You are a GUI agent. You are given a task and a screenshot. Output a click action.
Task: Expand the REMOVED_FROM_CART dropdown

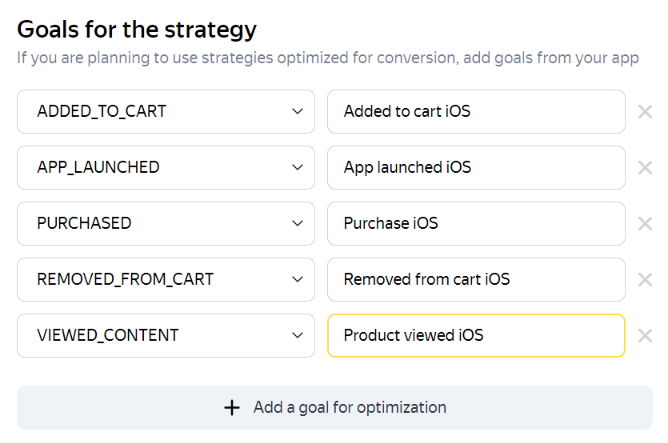(165, 280)
